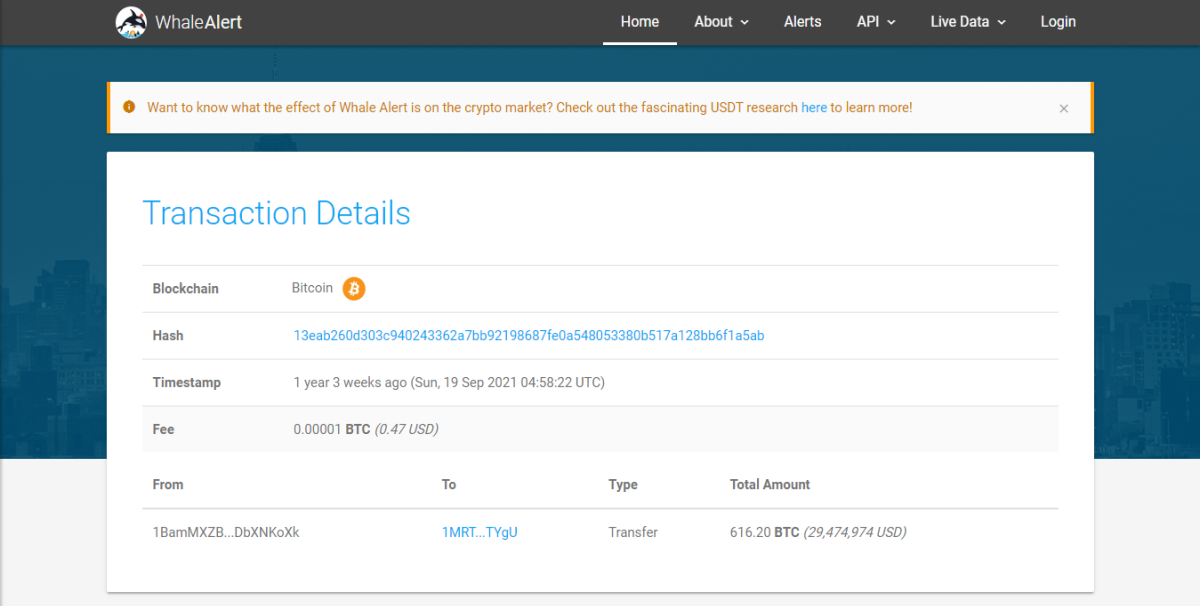Go to the Home tab
This screenshot has width=1200, height=606.
click(640, 22)
